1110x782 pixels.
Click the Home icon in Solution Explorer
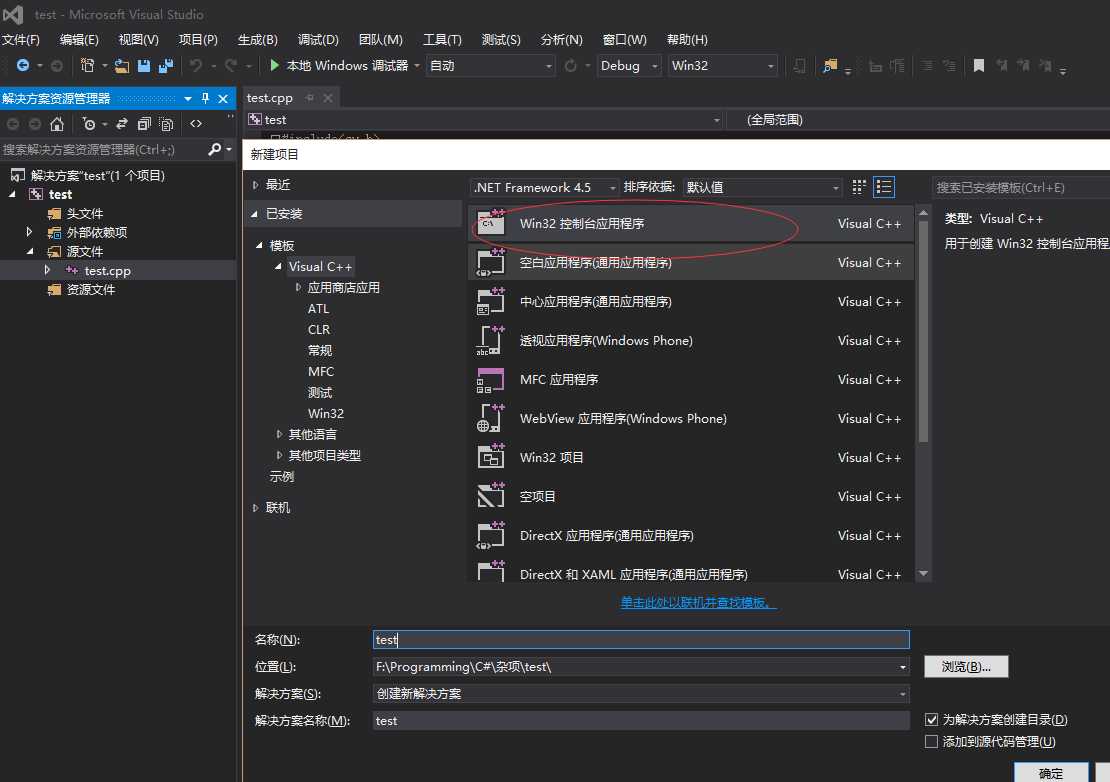(x=57, y=124)
